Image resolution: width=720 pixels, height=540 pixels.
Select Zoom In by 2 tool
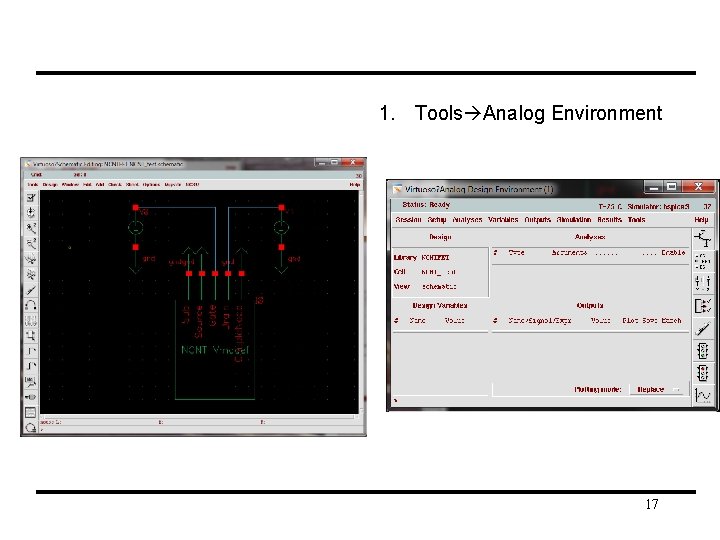[31, 228]
